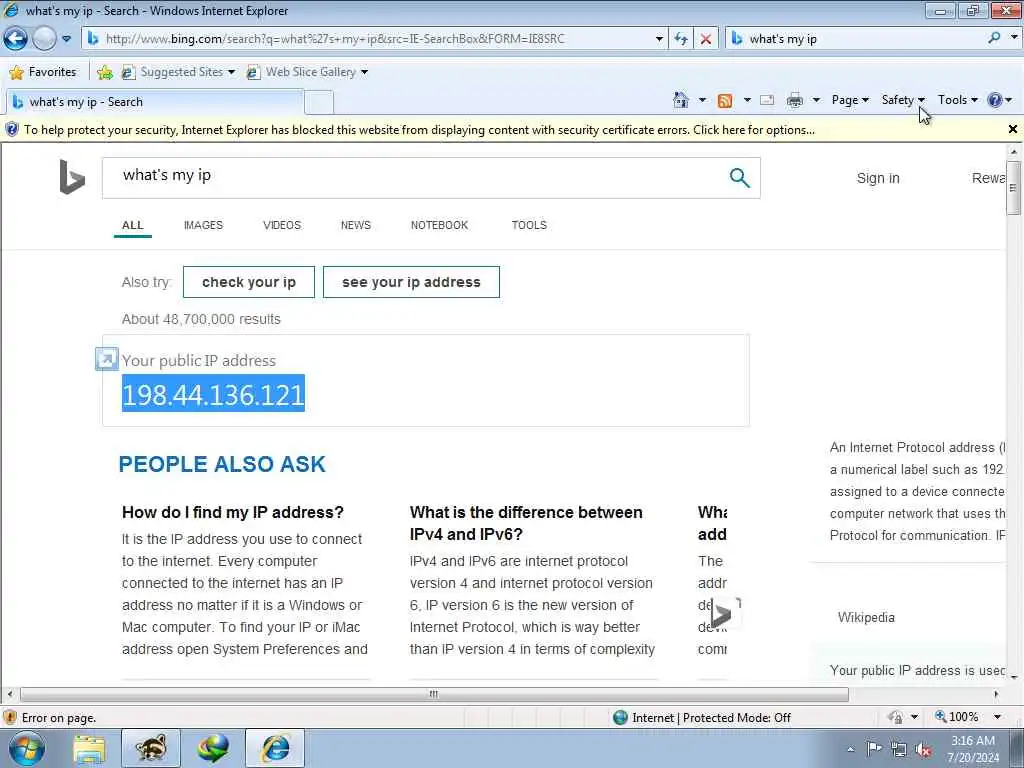This screenshot has width=1024, height=768.
Task: Click the magnifier icon in IE search box
Action: click(994, 38)
